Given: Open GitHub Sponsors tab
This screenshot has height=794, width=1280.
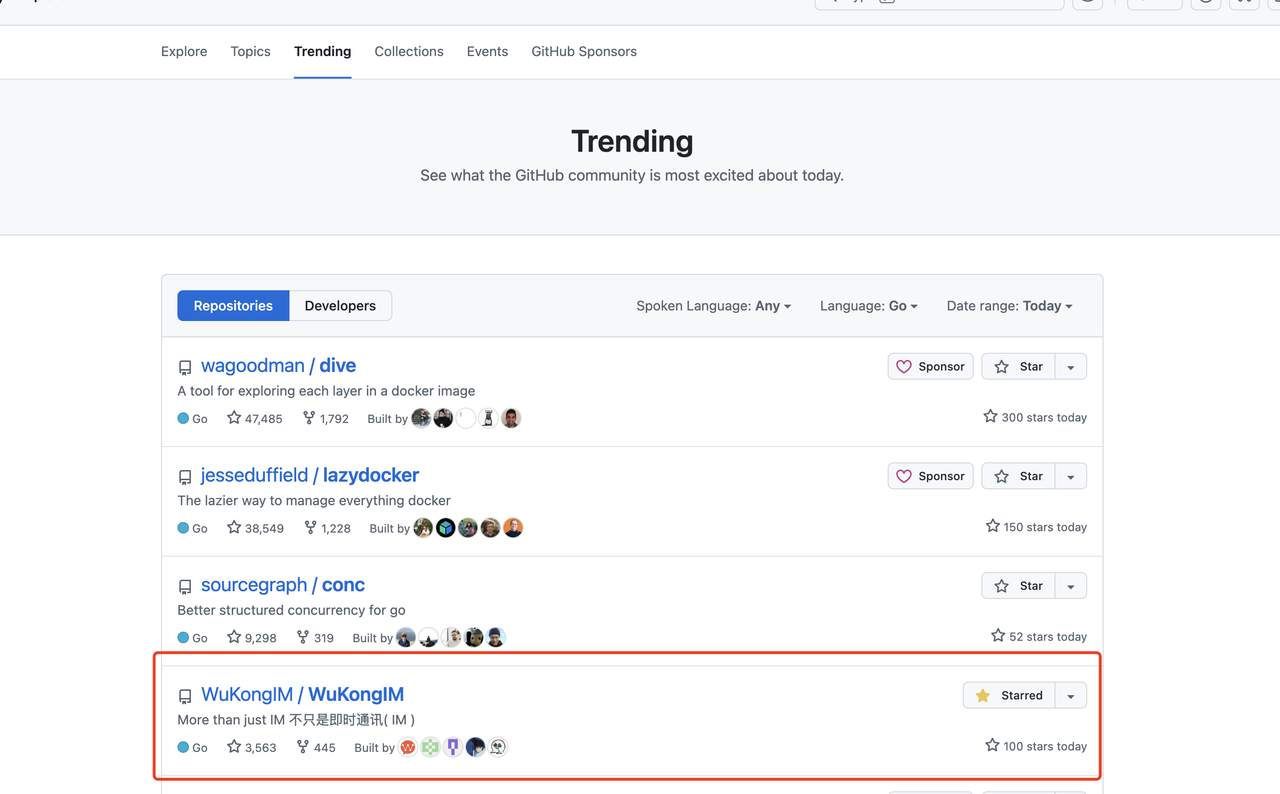Looking at the screenshot, I should pos(584,51).
